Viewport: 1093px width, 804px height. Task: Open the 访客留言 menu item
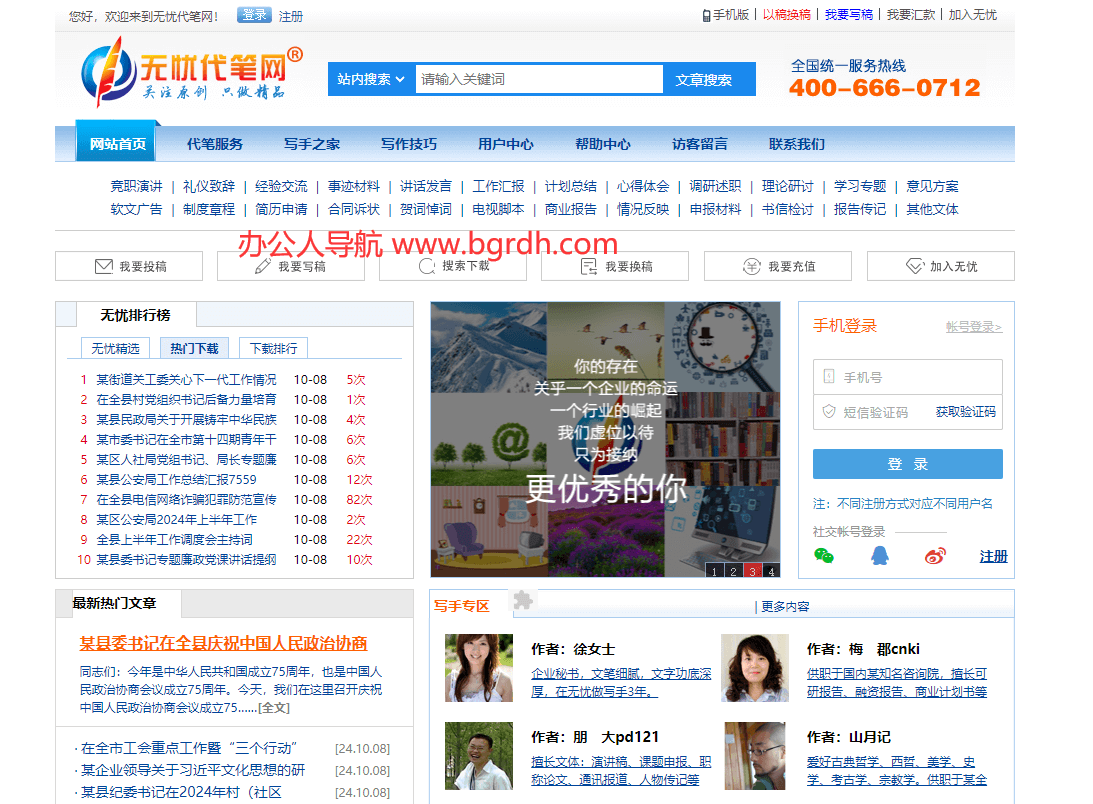tap(700, 144)
